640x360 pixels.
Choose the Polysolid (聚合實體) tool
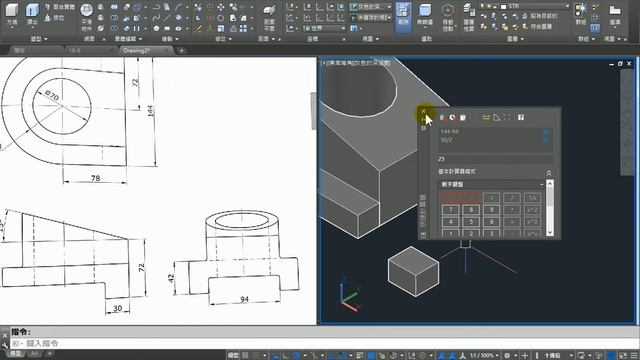pos(60,7)
